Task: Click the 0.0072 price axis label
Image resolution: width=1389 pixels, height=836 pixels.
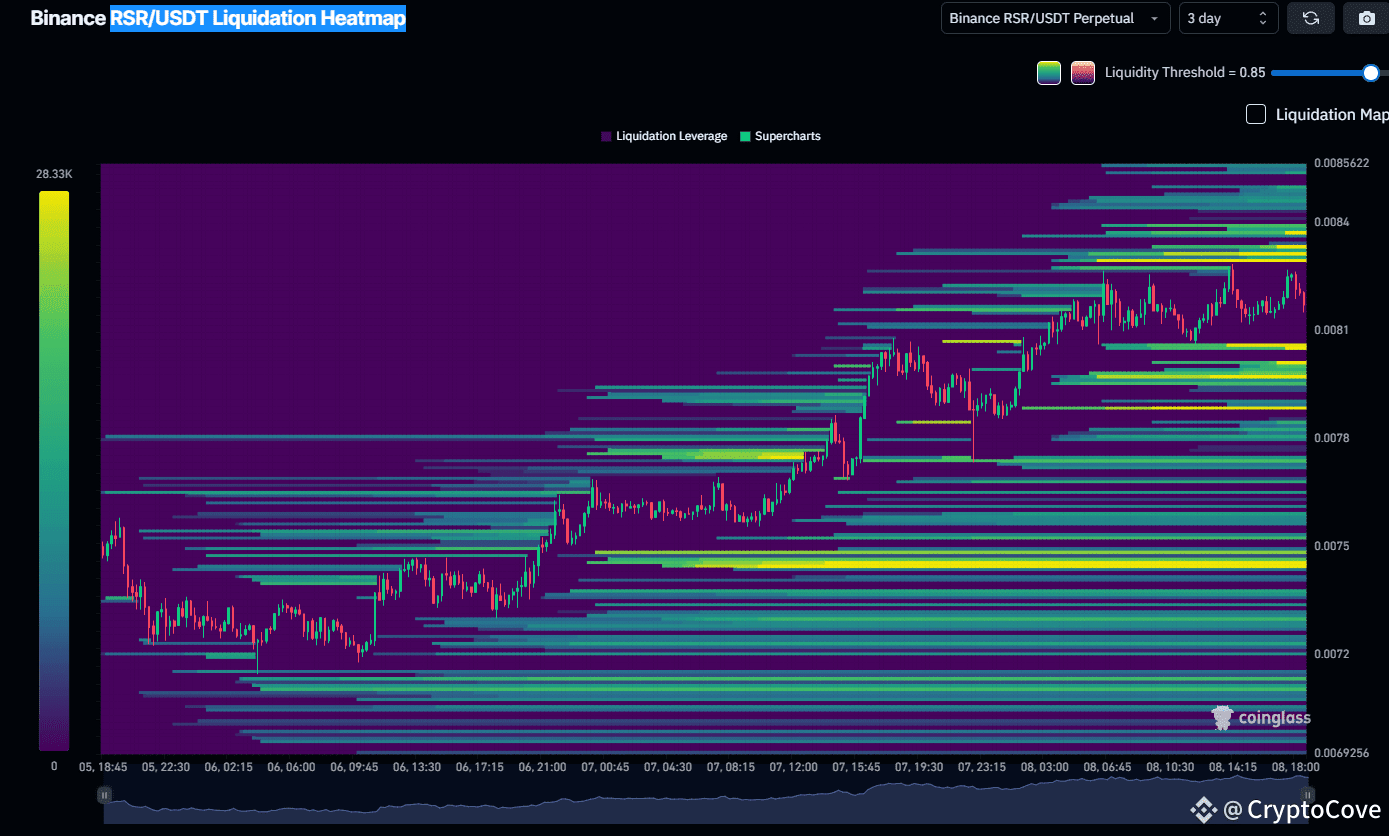Action: (x=1331, y=654)
